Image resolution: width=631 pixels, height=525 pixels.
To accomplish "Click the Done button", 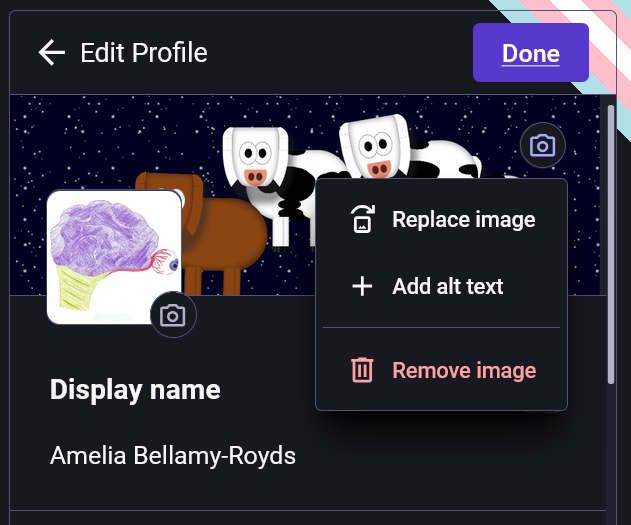I will [x=530, y=53].
